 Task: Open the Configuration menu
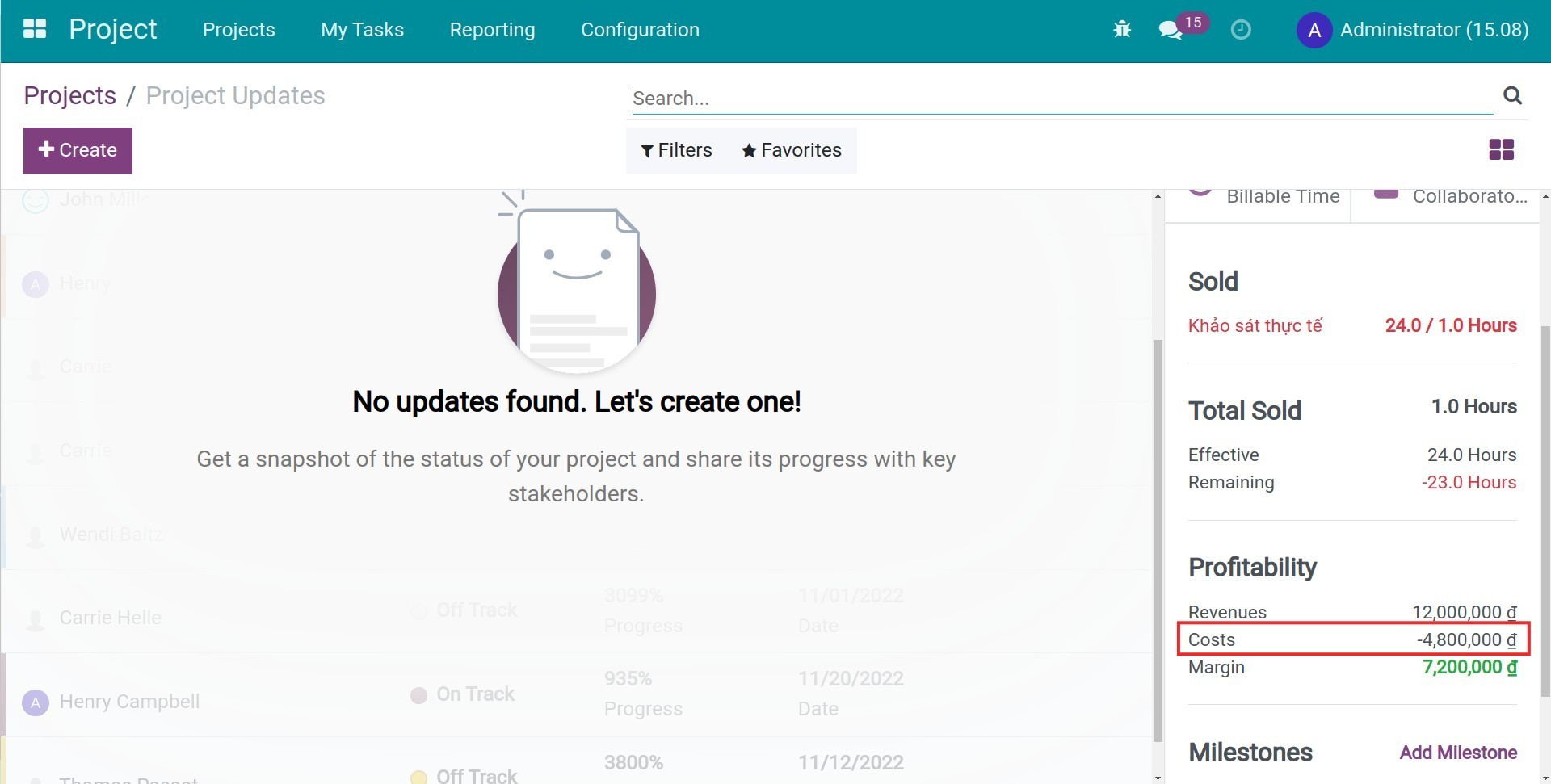click(x=640, y=30)
